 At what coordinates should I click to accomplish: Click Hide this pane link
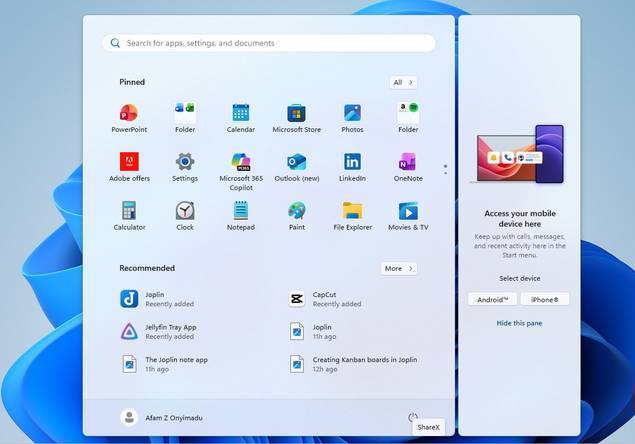coord(519,323)
